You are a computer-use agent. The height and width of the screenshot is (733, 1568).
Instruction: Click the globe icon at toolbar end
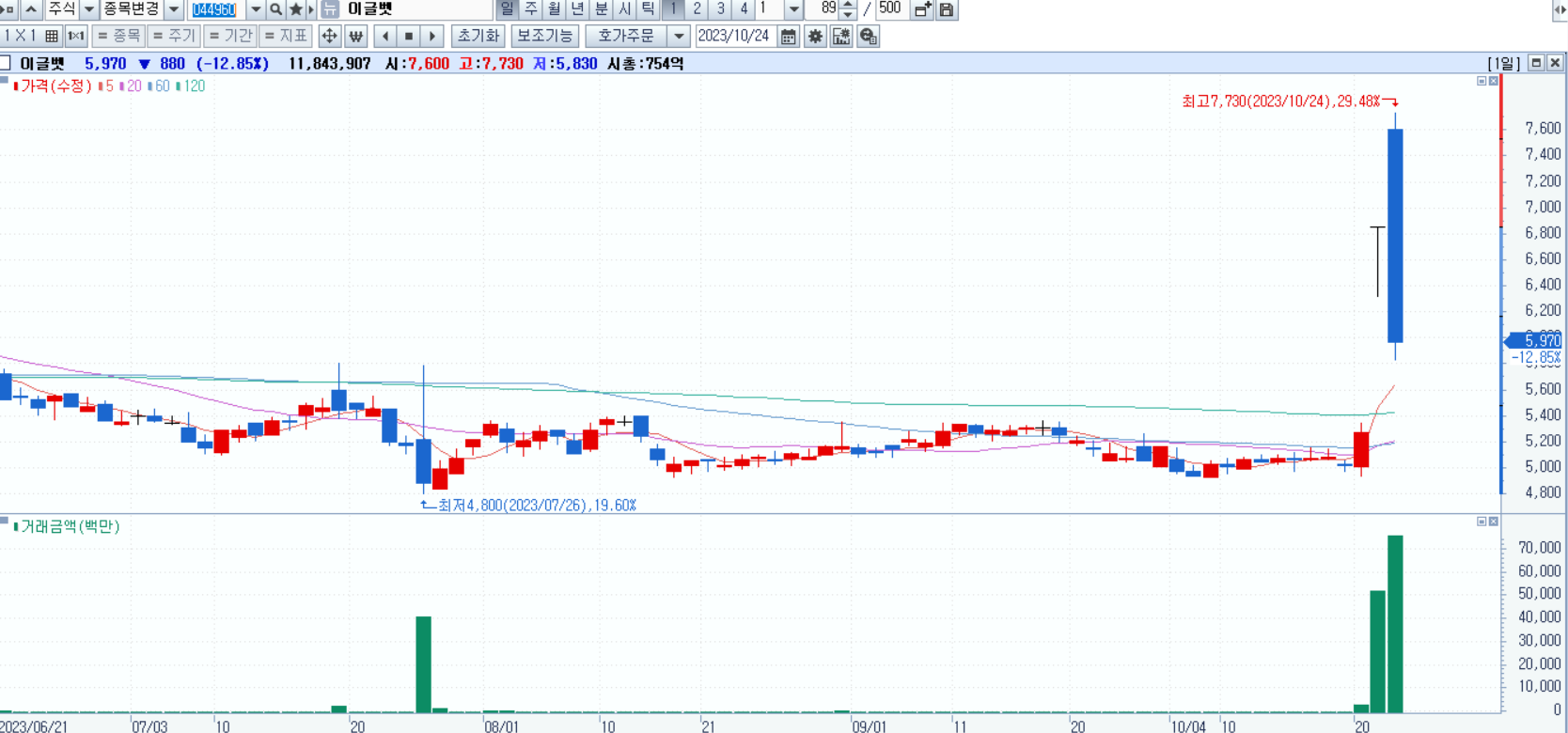(x=868, y=36)
